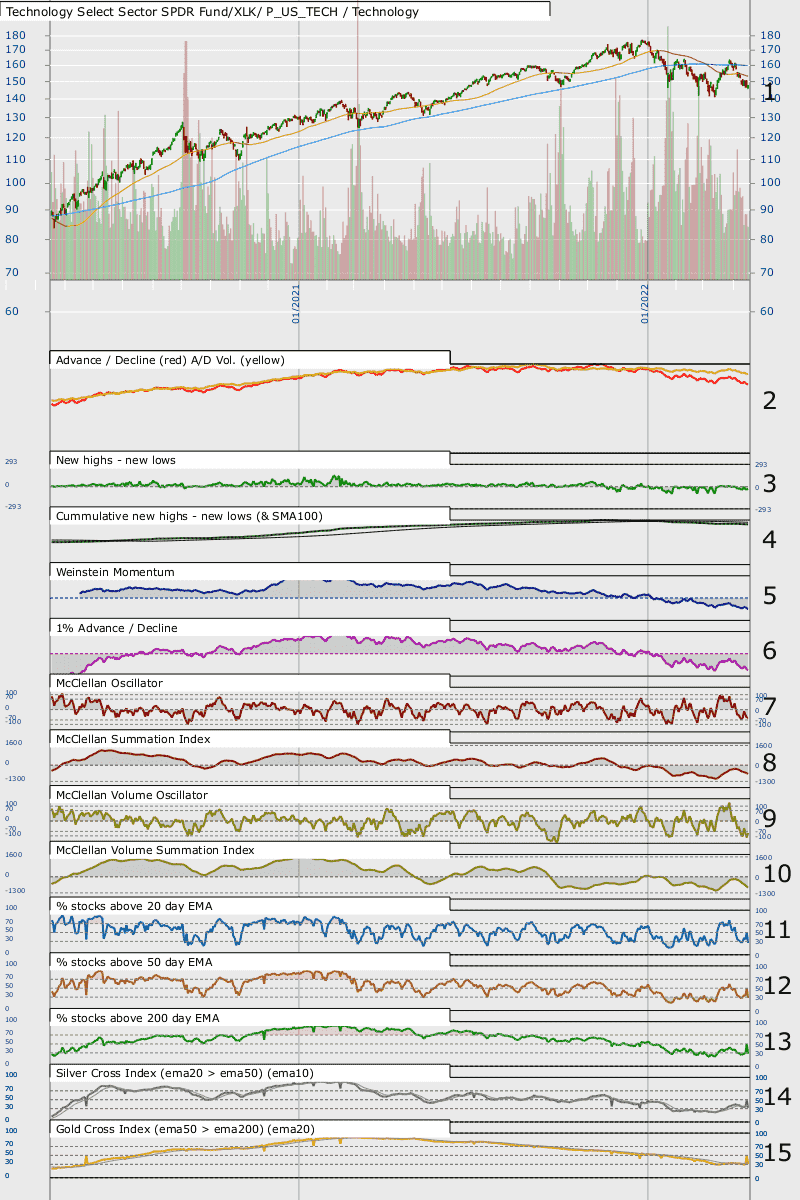Click the 01/2022 date marker on the time axis
The height and width of the screenshot is (1200, 800).
(x=646, y=303)
